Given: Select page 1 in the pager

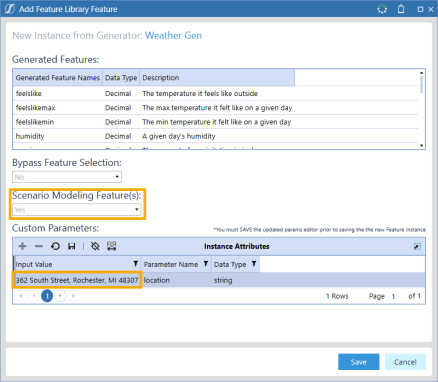Looking at the screenshot, I should point(47,296).
